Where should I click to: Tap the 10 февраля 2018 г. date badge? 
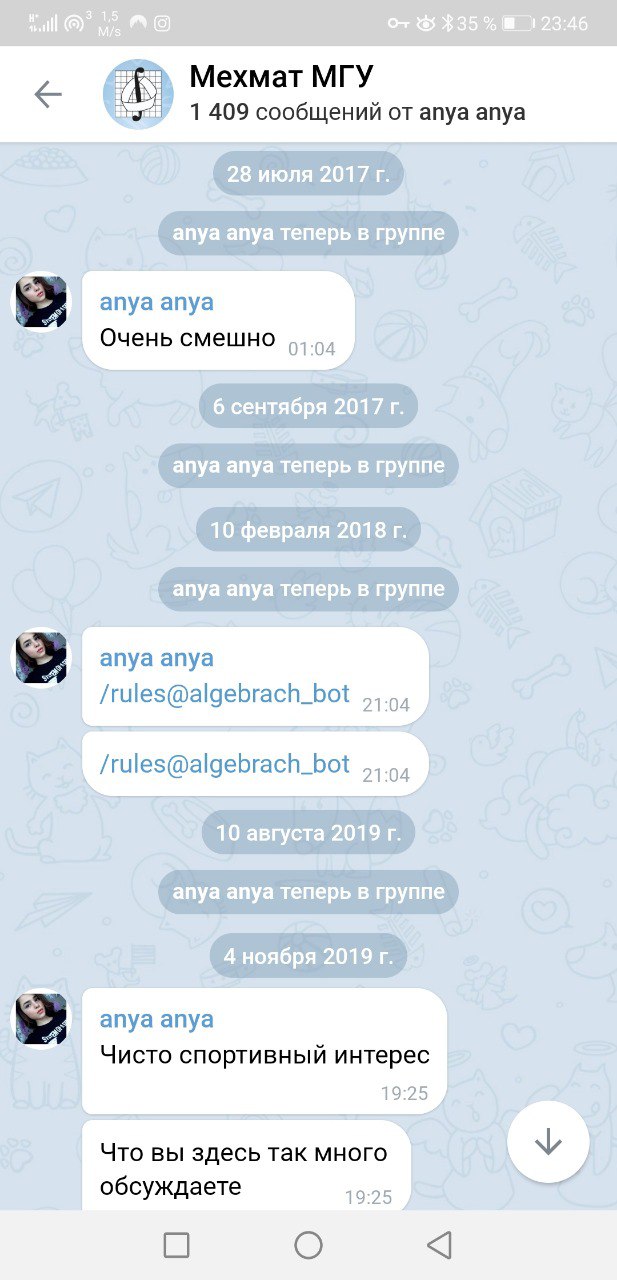pos(308,530)
